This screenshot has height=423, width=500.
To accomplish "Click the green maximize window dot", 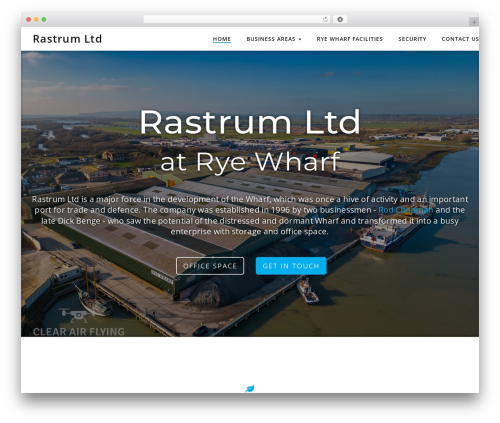I will point(44,20).
